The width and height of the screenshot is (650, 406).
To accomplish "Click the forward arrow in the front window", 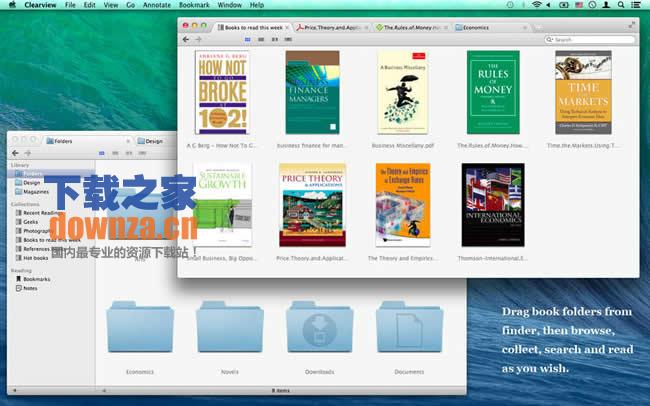I will pyautogui.click(x=197, y=40).
